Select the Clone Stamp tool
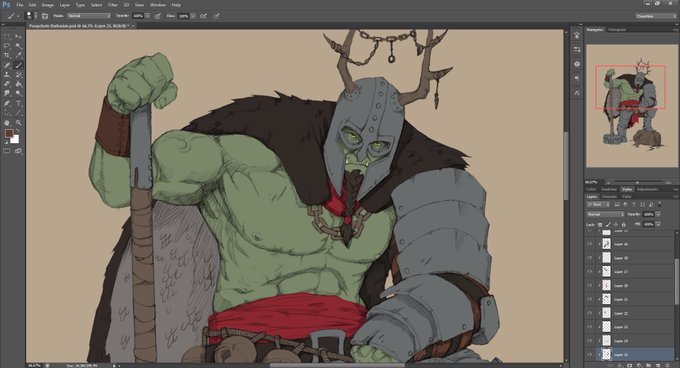680x368 pixels. [x=7, y=75]
